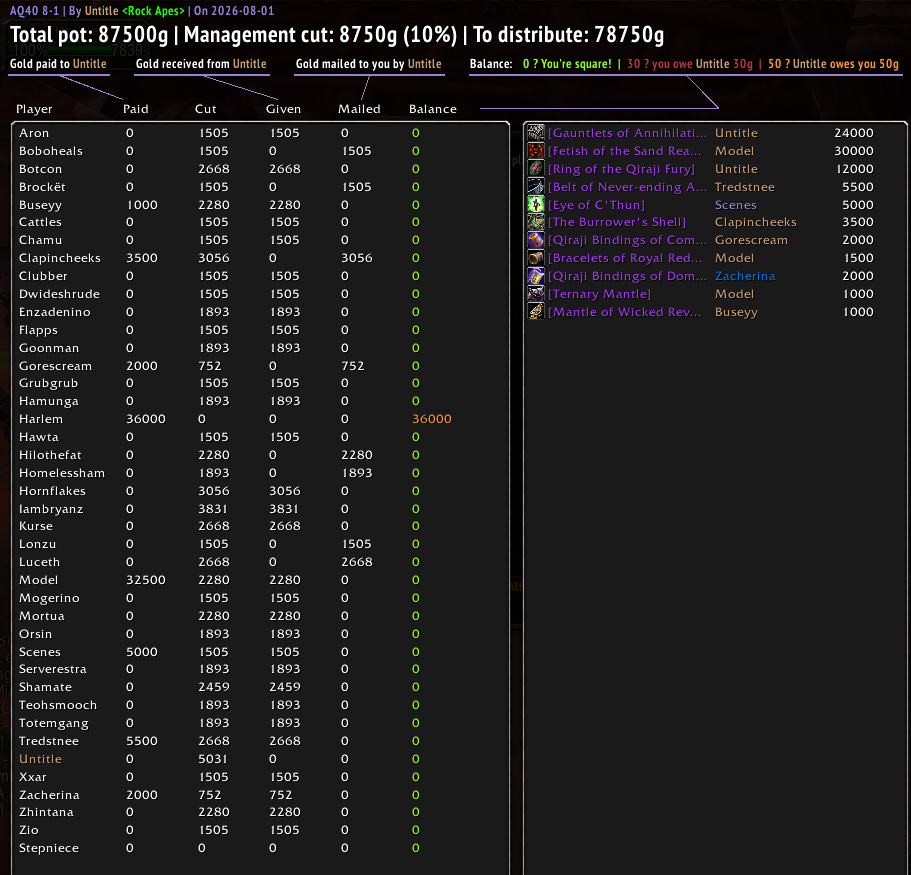Click buyer Tredstnee in loot list
The image size is (911, 875).
(x=745, y=187)
